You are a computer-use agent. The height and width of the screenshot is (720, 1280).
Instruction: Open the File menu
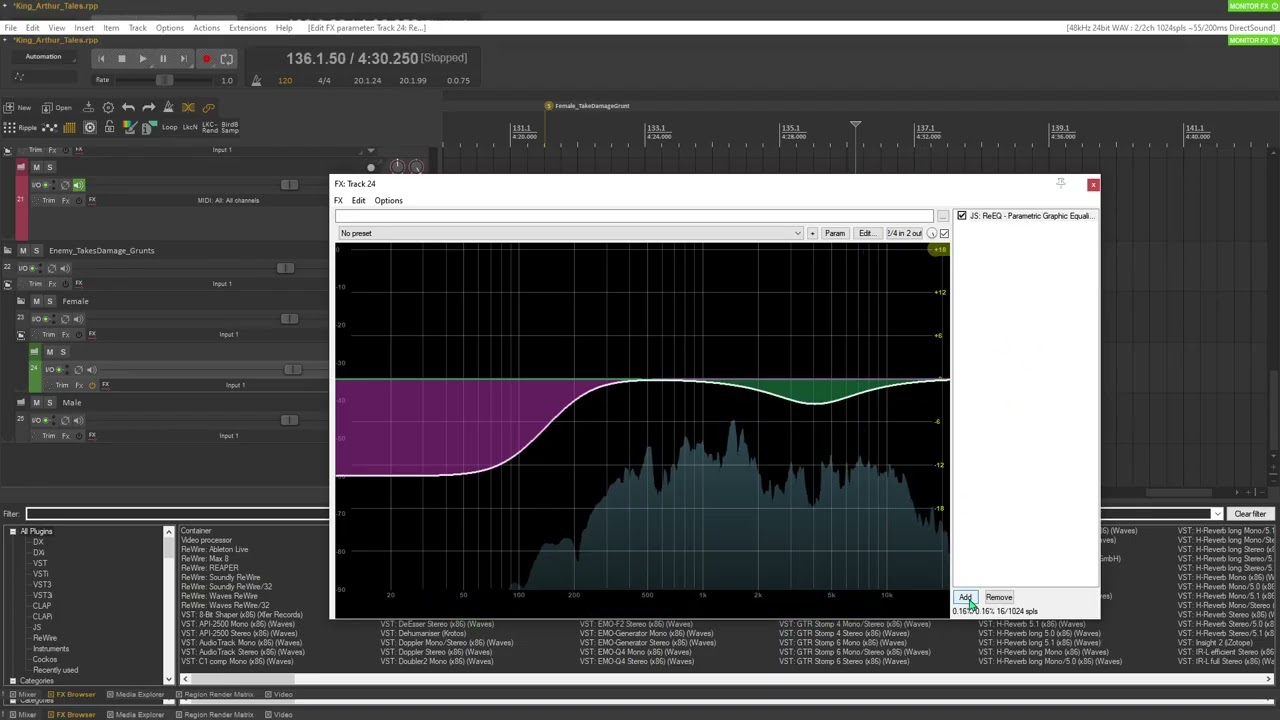[10, 28]
